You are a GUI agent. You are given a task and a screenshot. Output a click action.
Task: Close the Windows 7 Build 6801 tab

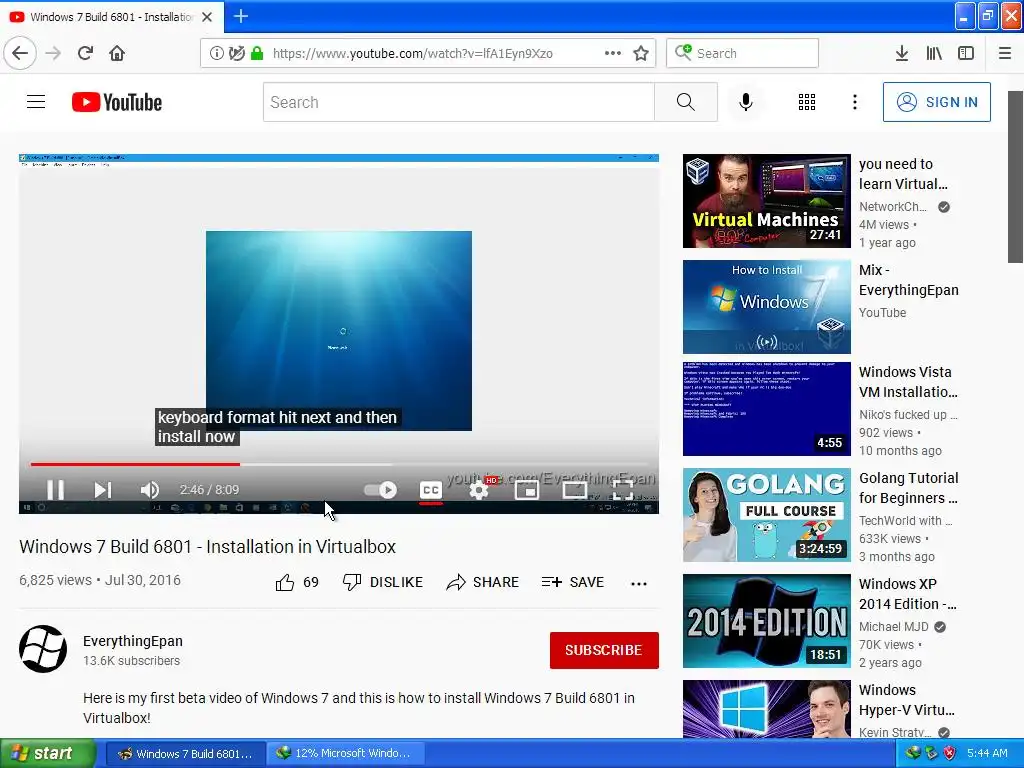tap(207, 17)
